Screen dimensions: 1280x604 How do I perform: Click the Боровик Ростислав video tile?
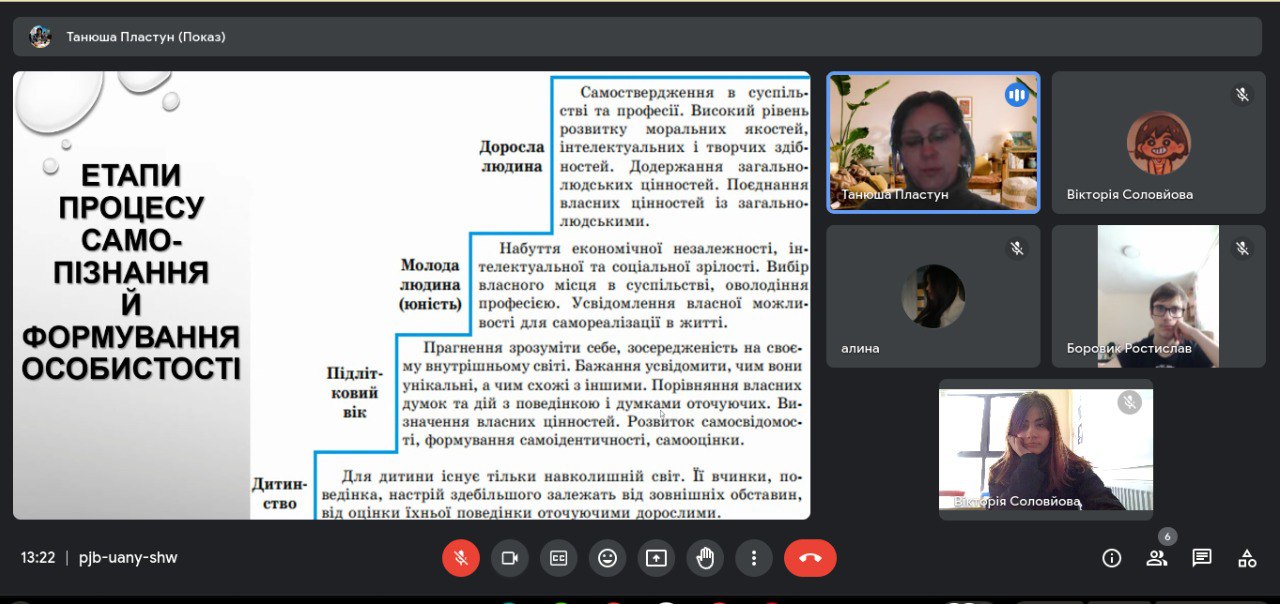(x=1158, y=296)
